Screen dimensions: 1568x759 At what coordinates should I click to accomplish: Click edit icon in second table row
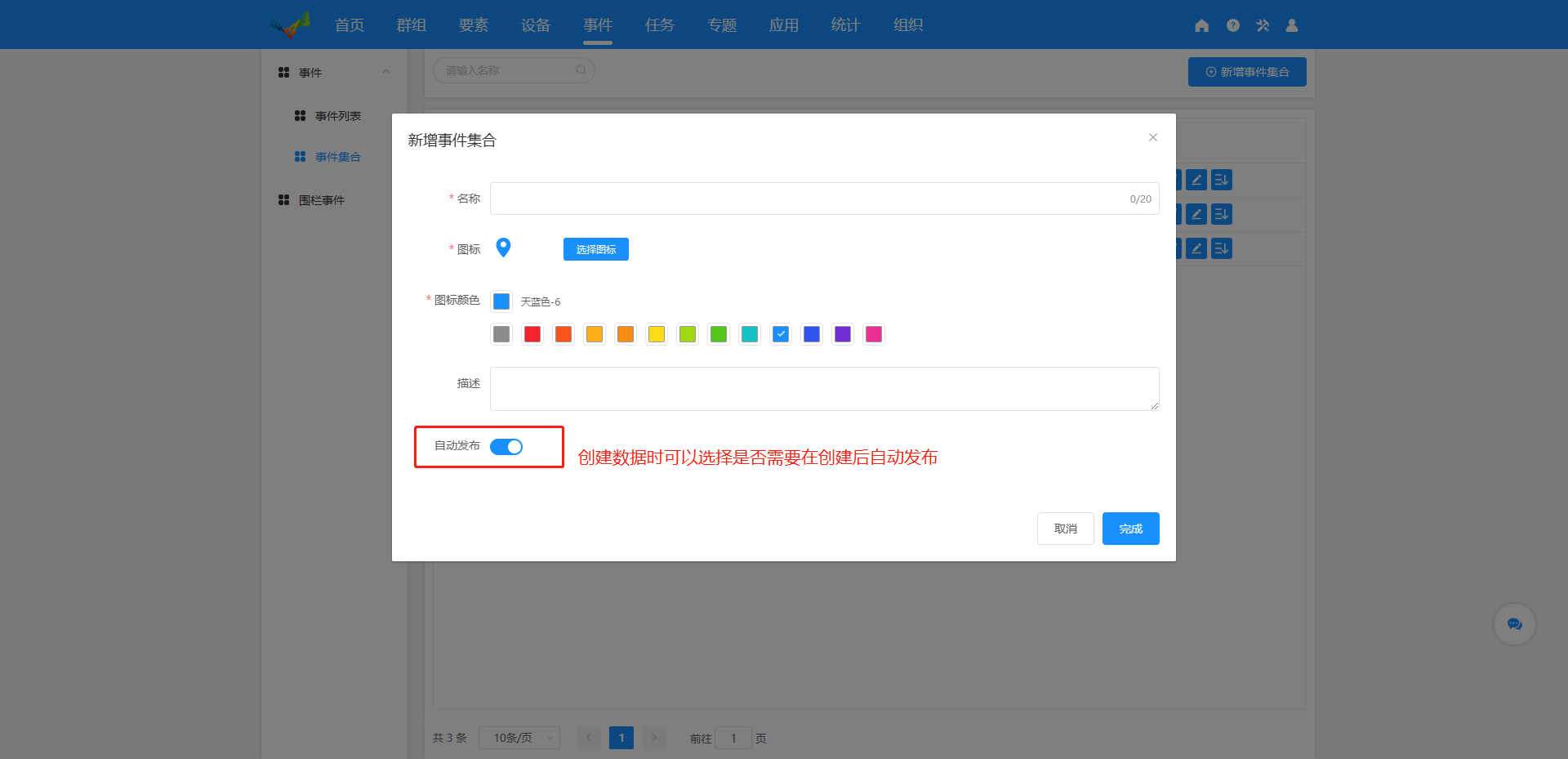[1196, 214]
